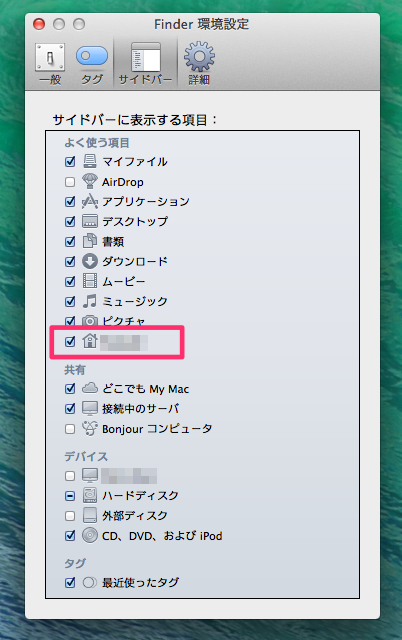Click the home folder house icon
The height and width of the screenshot is (640, 402).
tap(90, 341)
